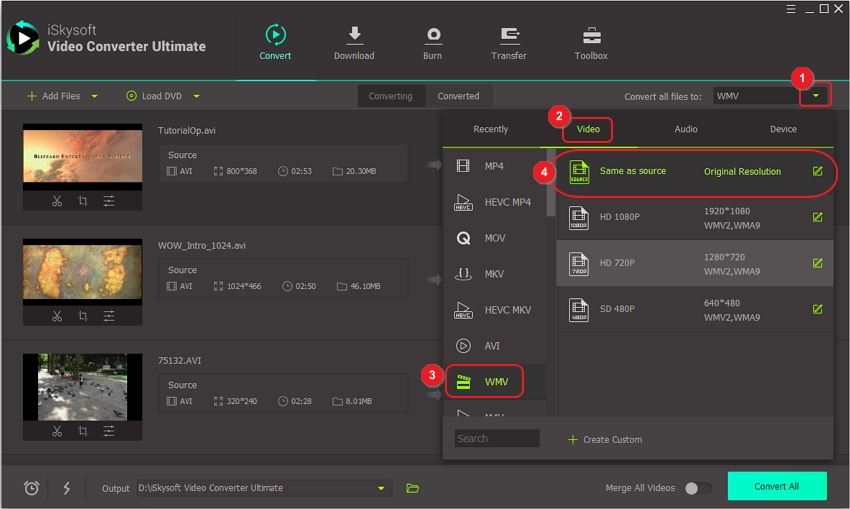
Task: Open the Output path dropdown
Action: (x=381, y=488)
